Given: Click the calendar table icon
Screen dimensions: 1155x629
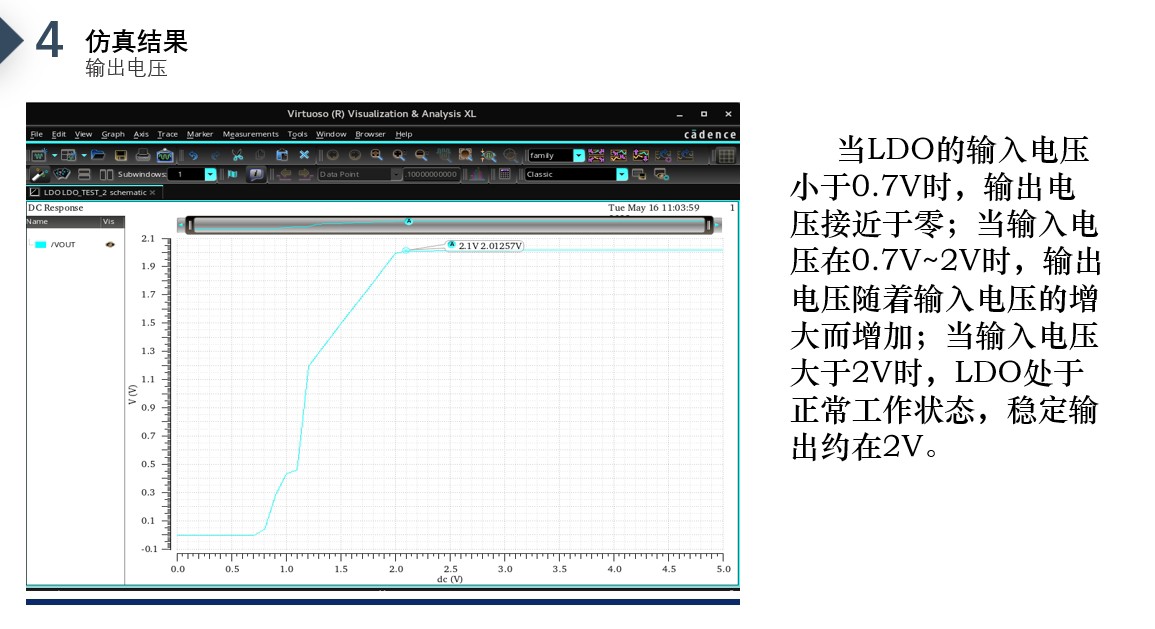Looking at the screenshot, I should pyautogui.click(x=505, y=174).
